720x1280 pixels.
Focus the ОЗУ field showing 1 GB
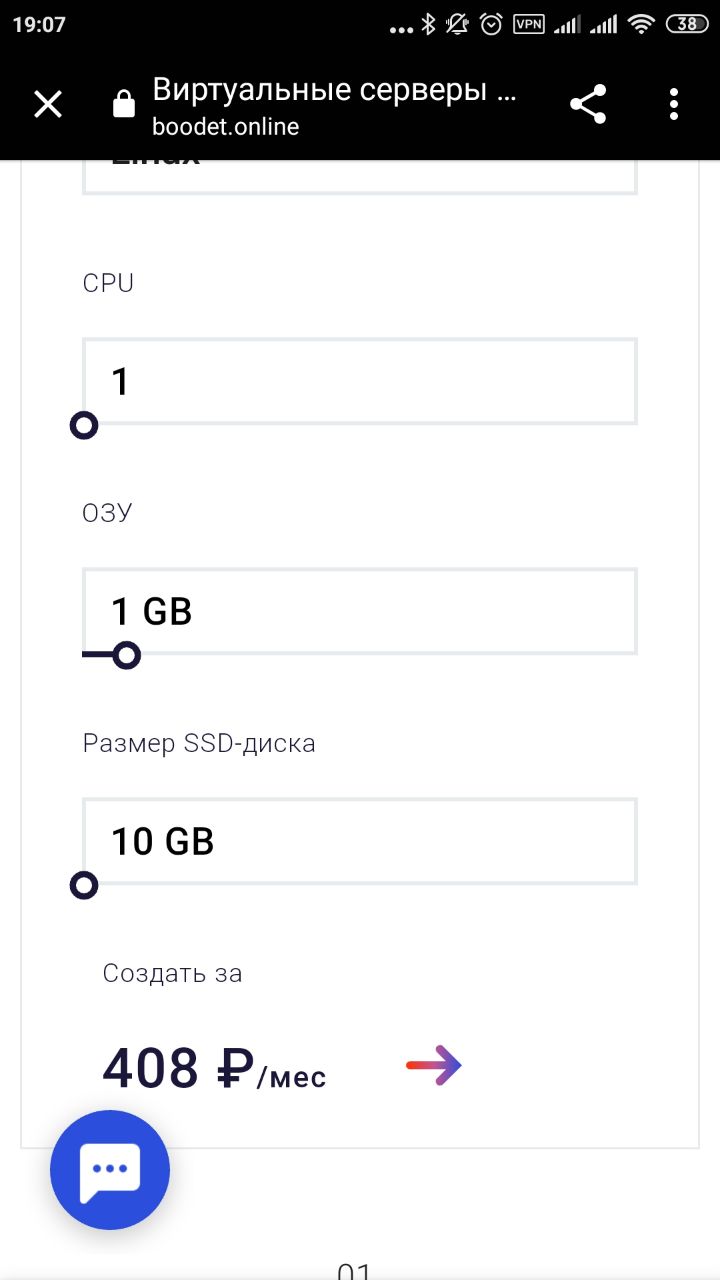click(x=360, y=611)
